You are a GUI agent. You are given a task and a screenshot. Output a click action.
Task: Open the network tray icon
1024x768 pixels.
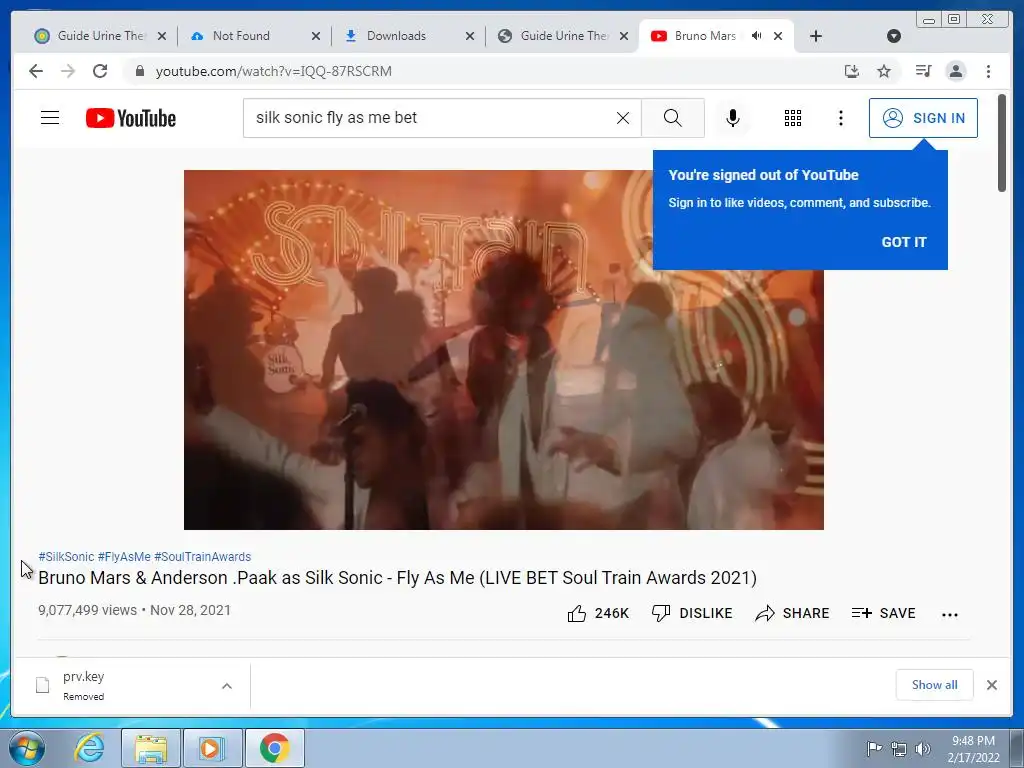coord(899,749)
